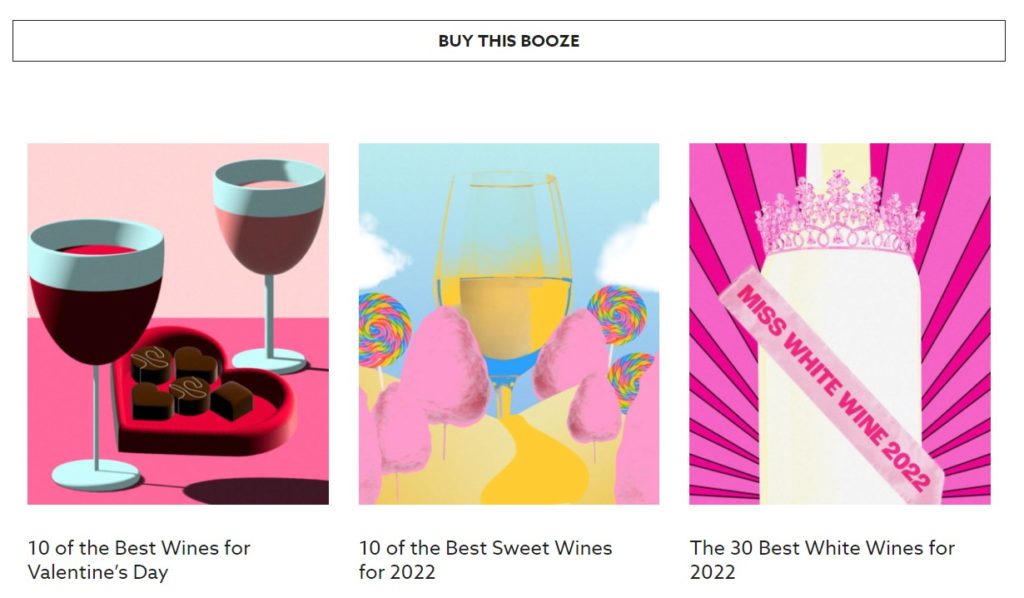Open the Valentine's Day wines article image
The image size is (1024, 598).
coord(178,324)
